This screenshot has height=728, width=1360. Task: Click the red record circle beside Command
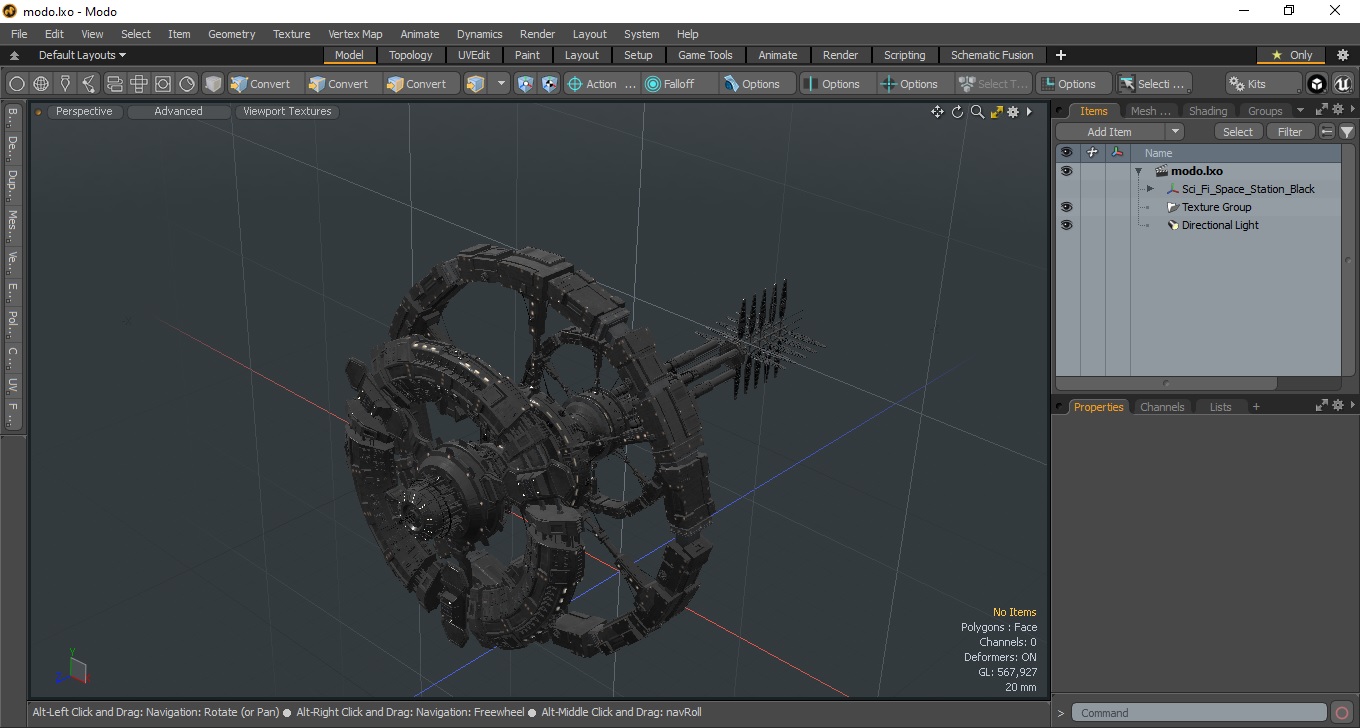coord(1342,713)
